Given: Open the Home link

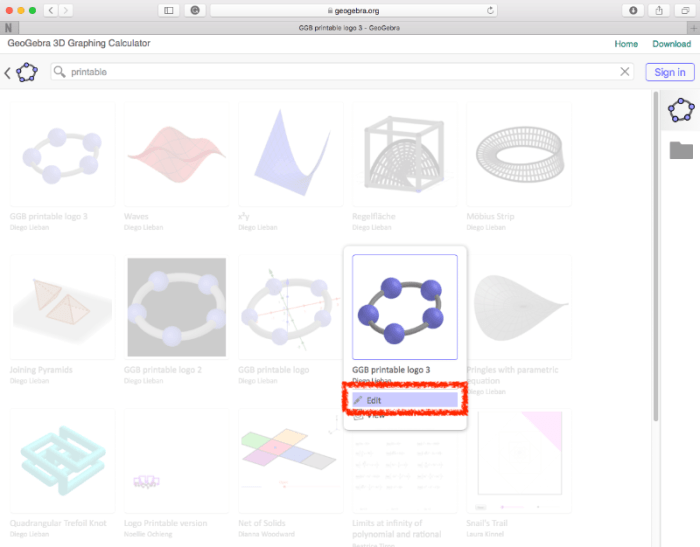Looking at the screenshot, I should point(626,44).
